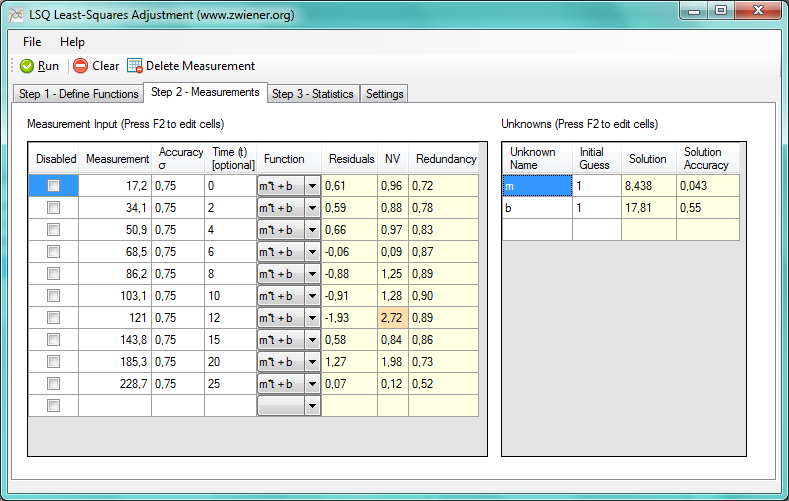Click the Residuals column header

350,159
